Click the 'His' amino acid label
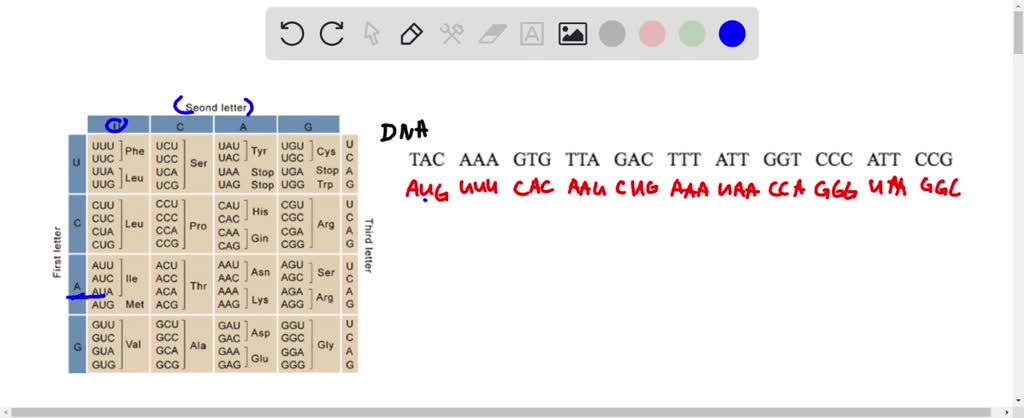The image size is (1024, 418). 260,212
